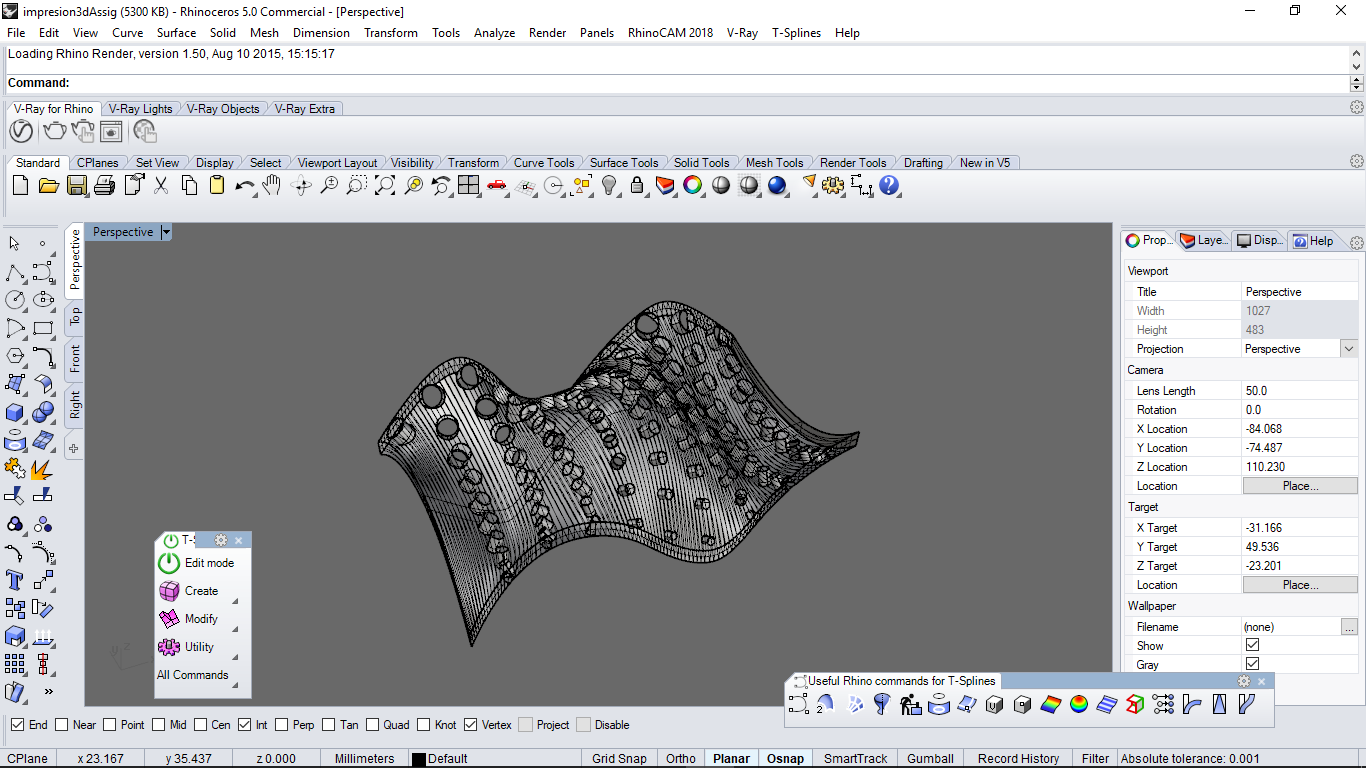Click the Print icon in the Standard toolbar

coord(104,185)
